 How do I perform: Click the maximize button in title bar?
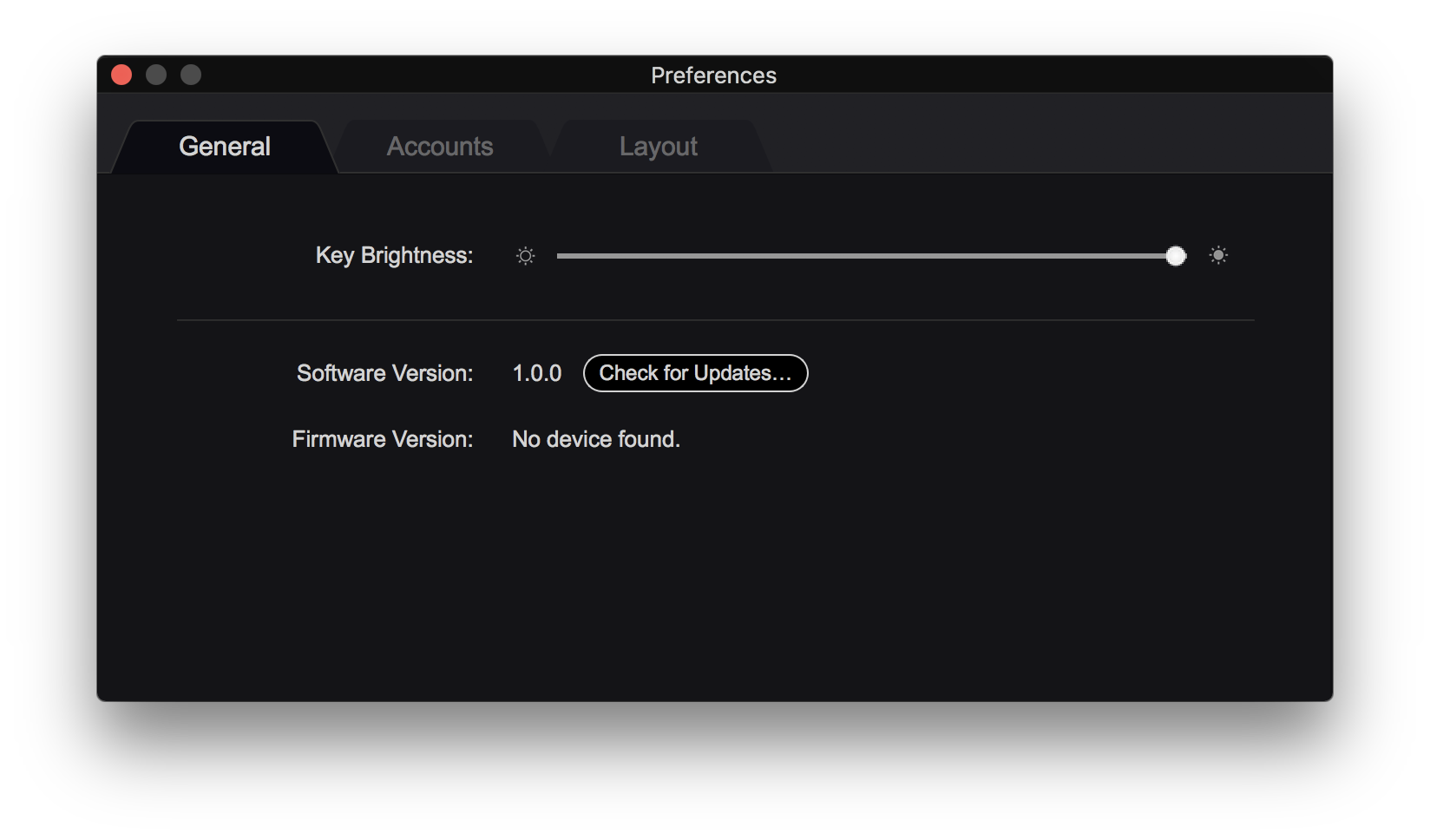(191, 75)
